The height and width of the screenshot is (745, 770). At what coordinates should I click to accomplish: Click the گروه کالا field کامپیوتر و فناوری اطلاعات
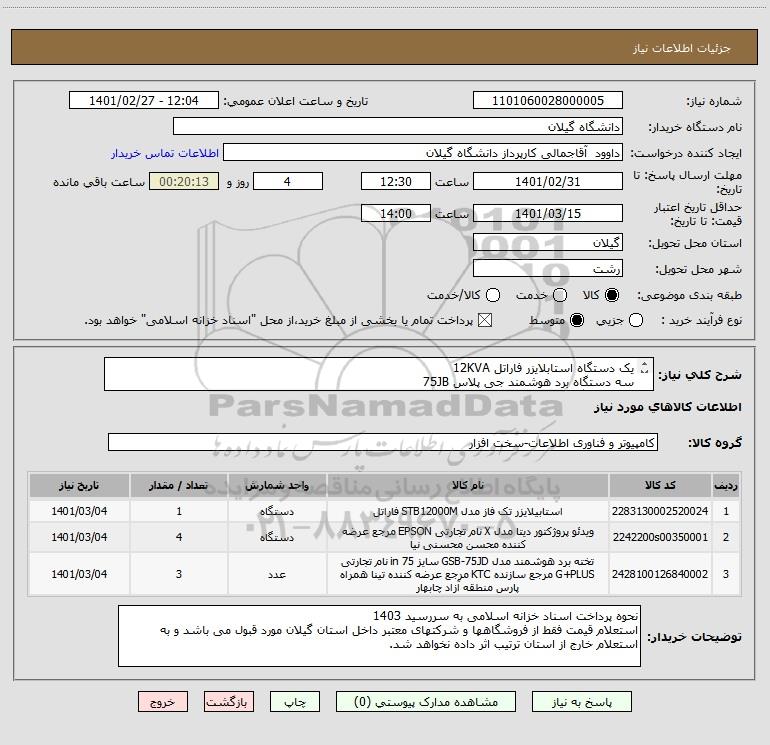tap(383, 442)
